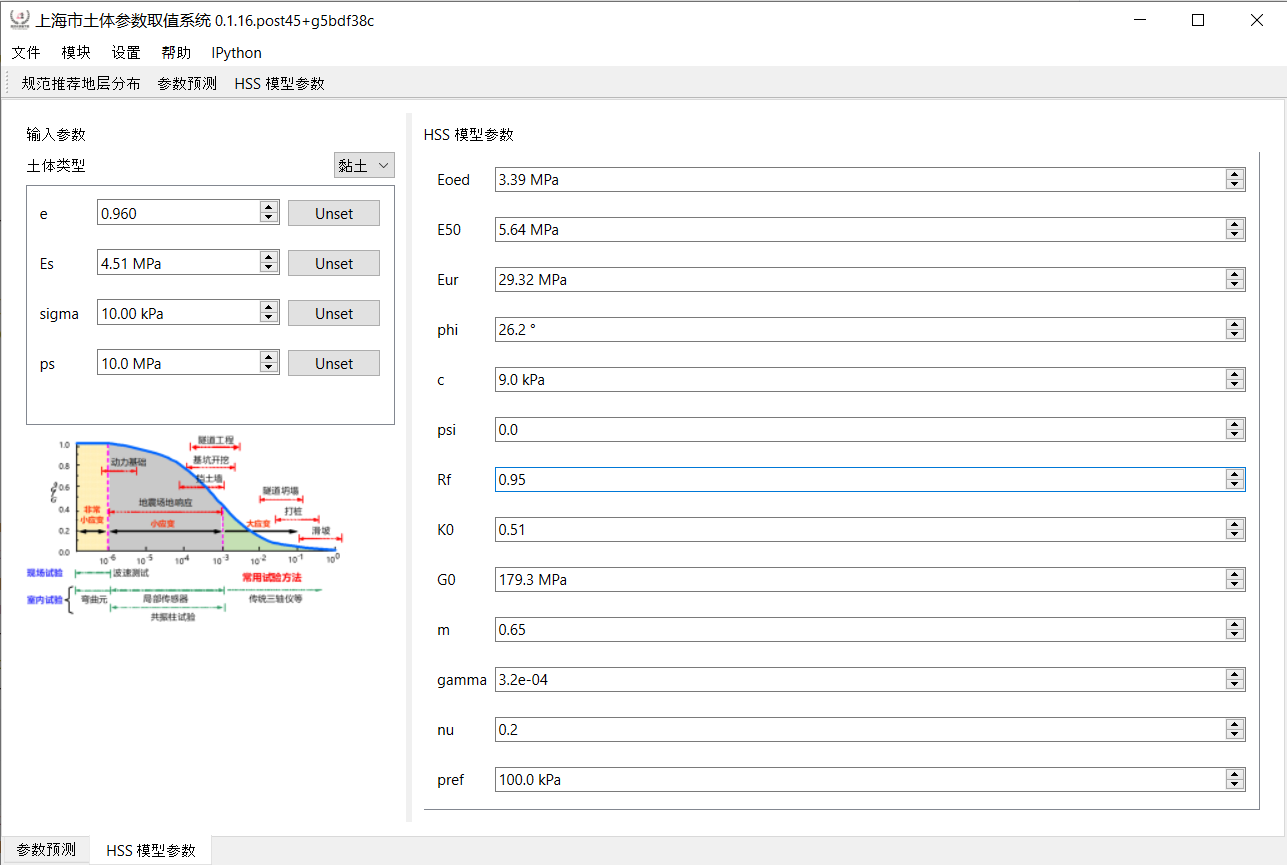The height and width of the screenshot is (865, 1287).
Task: Increase G0 value using spinner up arrow
Action: [1235, 575]
